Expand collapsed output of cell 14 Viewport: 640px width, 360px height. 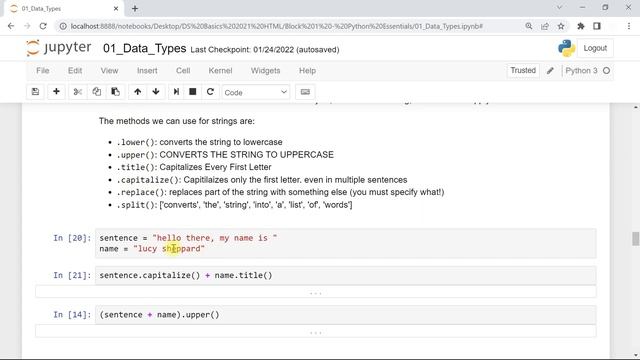(316, 332)
